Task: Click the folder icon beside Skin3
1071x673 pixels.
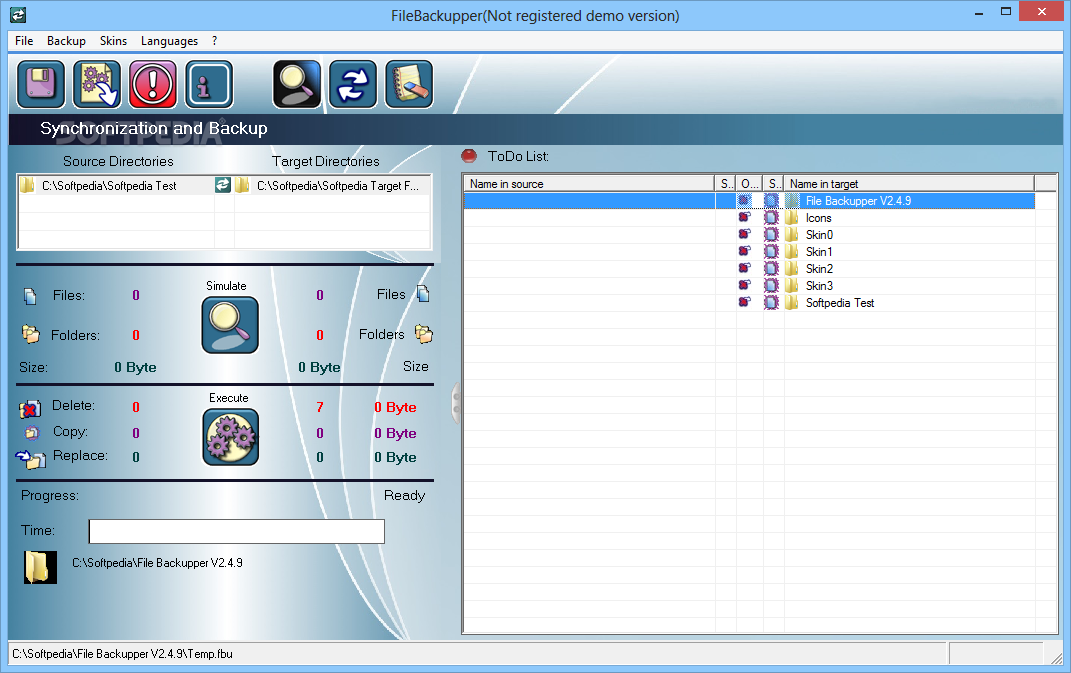Action: (x=792, y=286)
